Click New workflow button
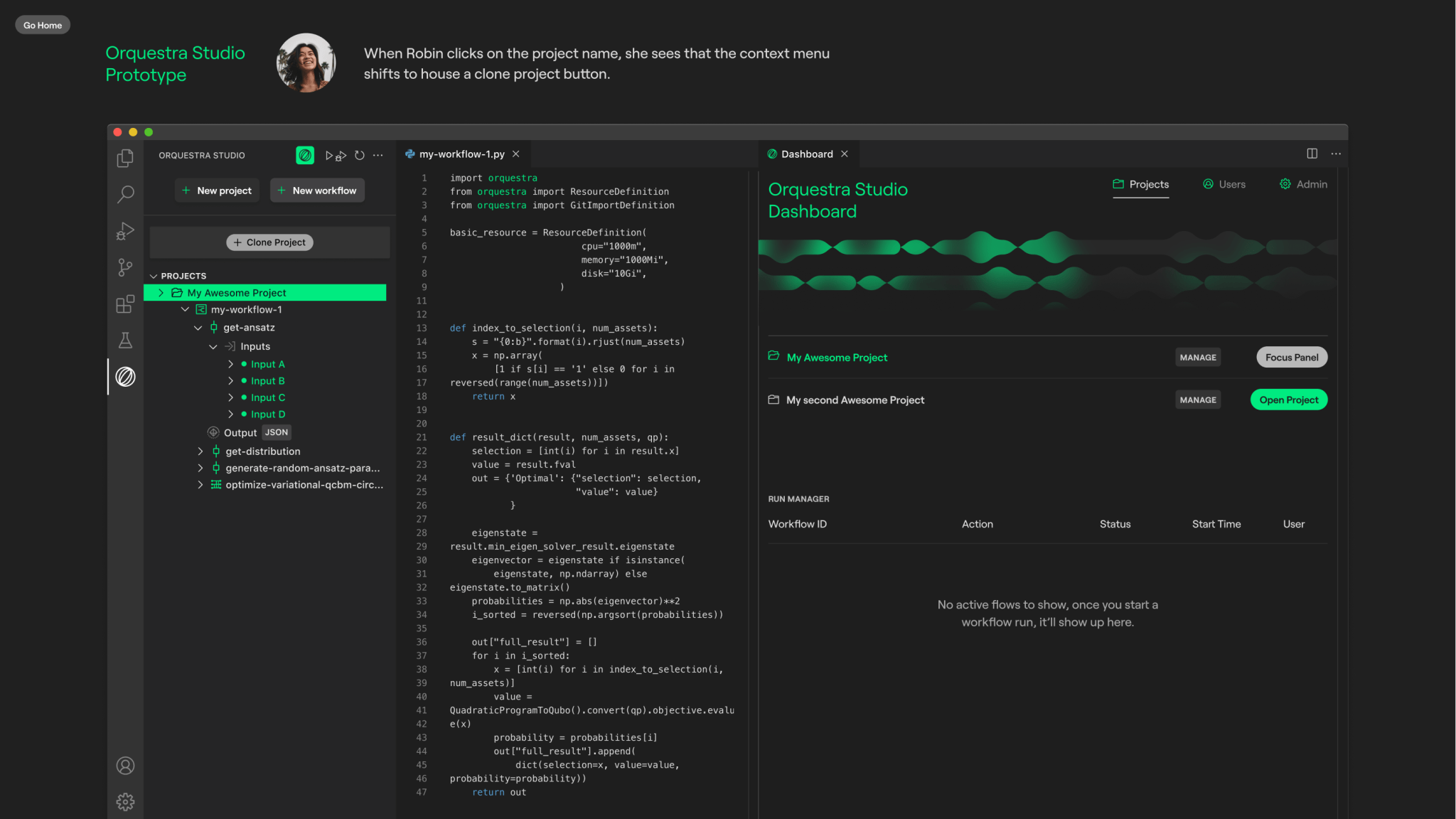 [x=317, y=190]
